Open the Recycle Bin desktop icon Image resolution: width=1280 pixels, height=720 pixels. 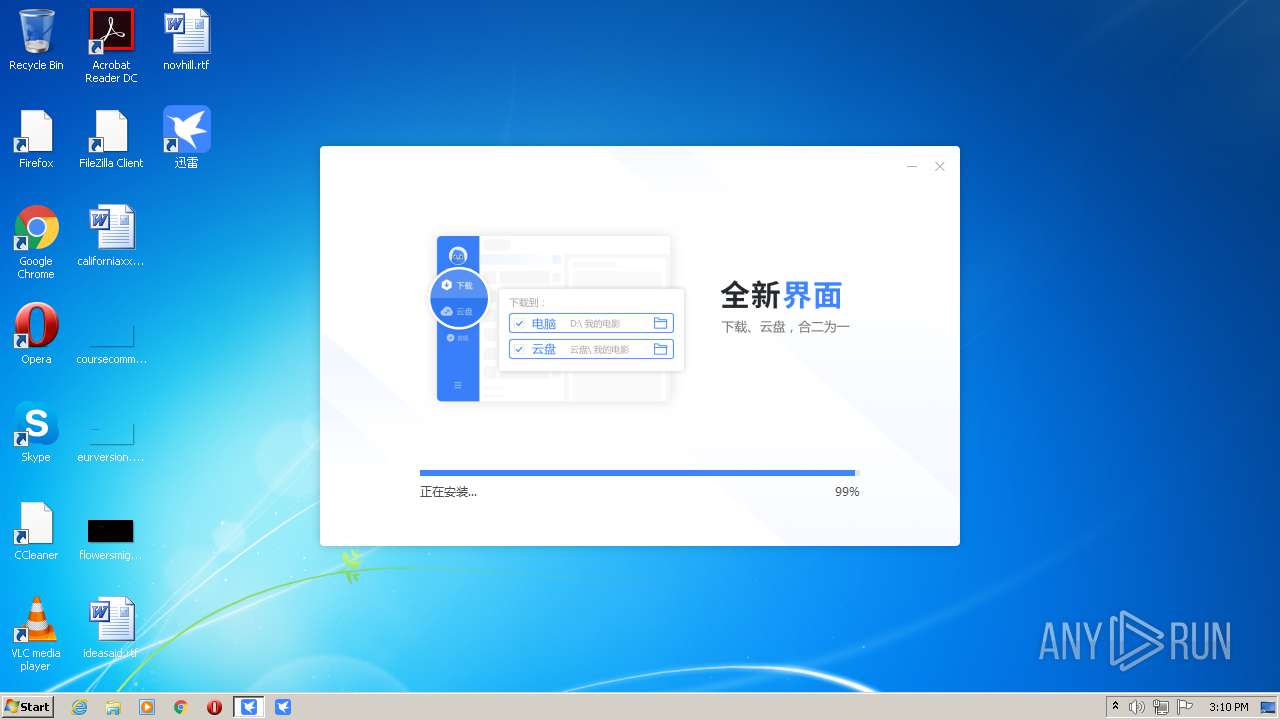click(36, 40)
